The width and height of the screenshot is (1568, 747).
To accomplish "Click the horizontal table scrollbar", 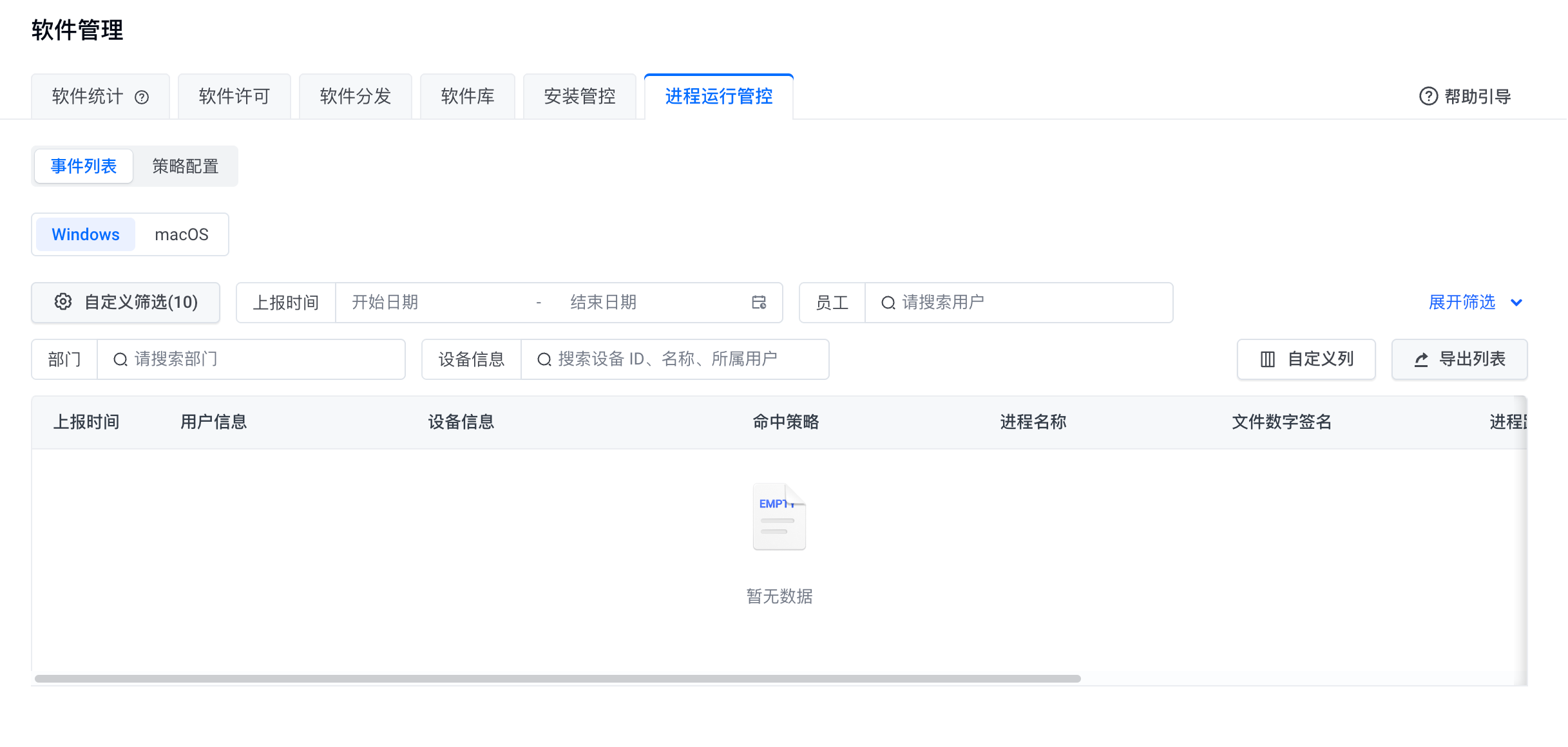I will [x=557, y=679].
